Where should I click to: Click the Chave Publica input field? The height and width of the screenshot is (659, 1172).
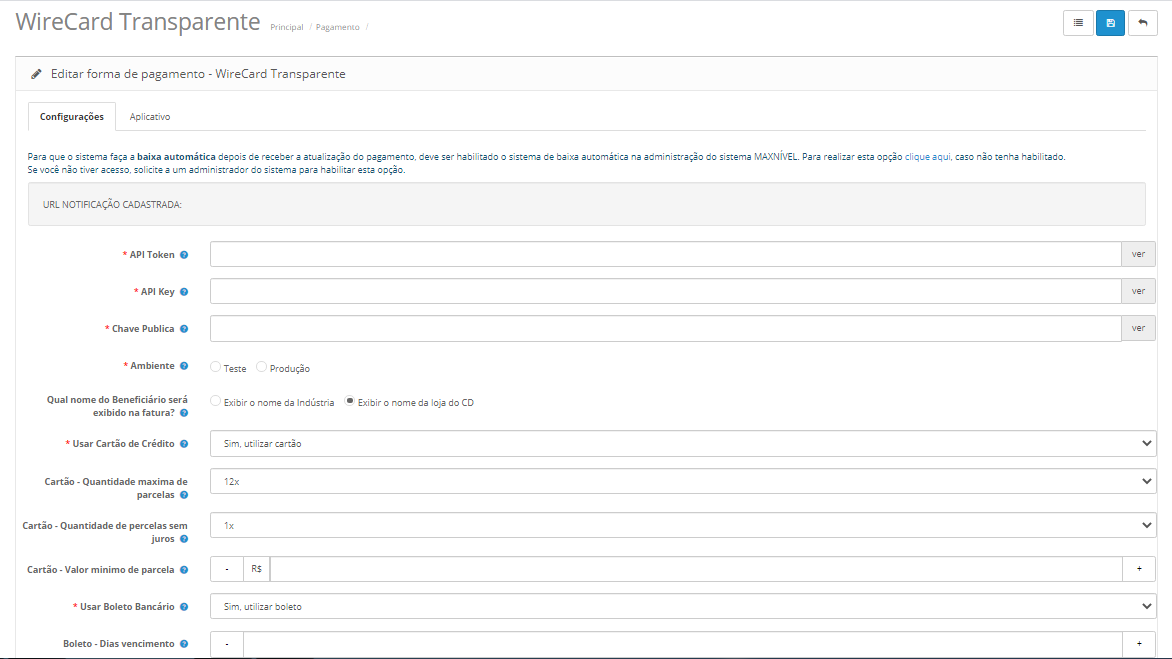click(x=665, y=328)
